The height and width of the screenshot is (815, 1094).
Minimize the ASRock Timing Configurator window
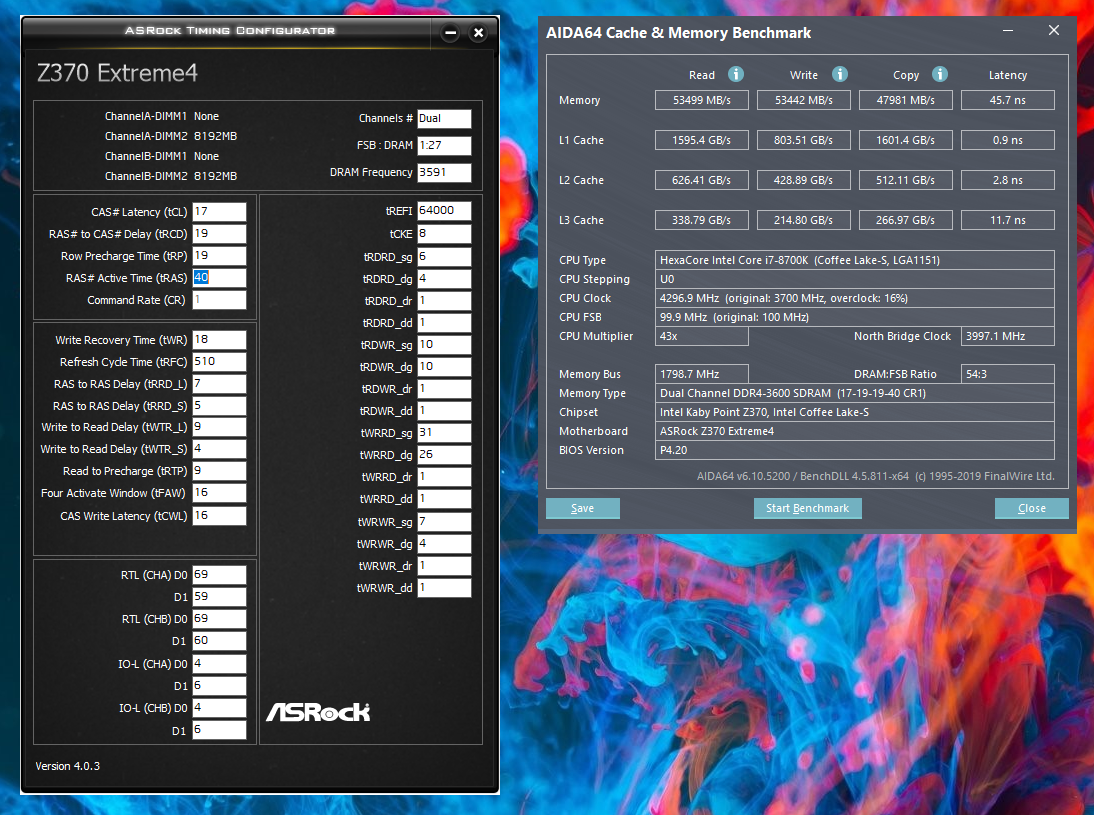click(x=451, y=32)
